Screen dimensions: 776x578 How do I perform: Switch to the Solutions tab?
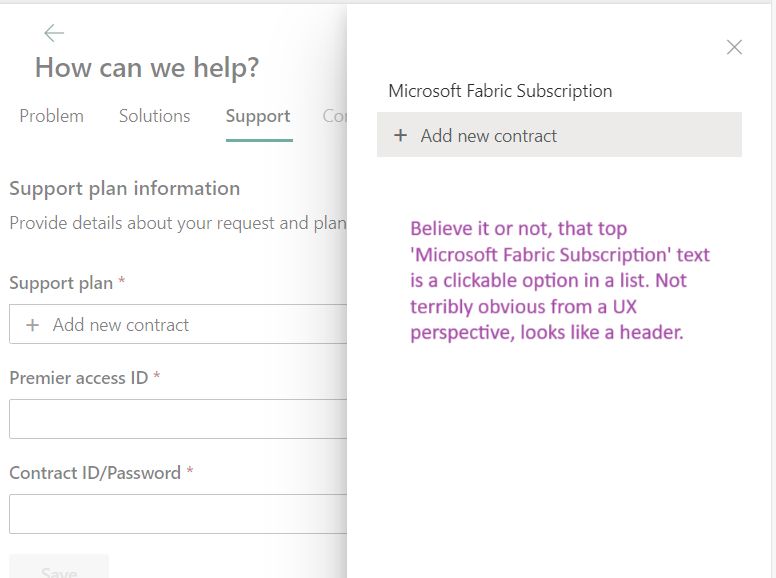click(154, 116)
